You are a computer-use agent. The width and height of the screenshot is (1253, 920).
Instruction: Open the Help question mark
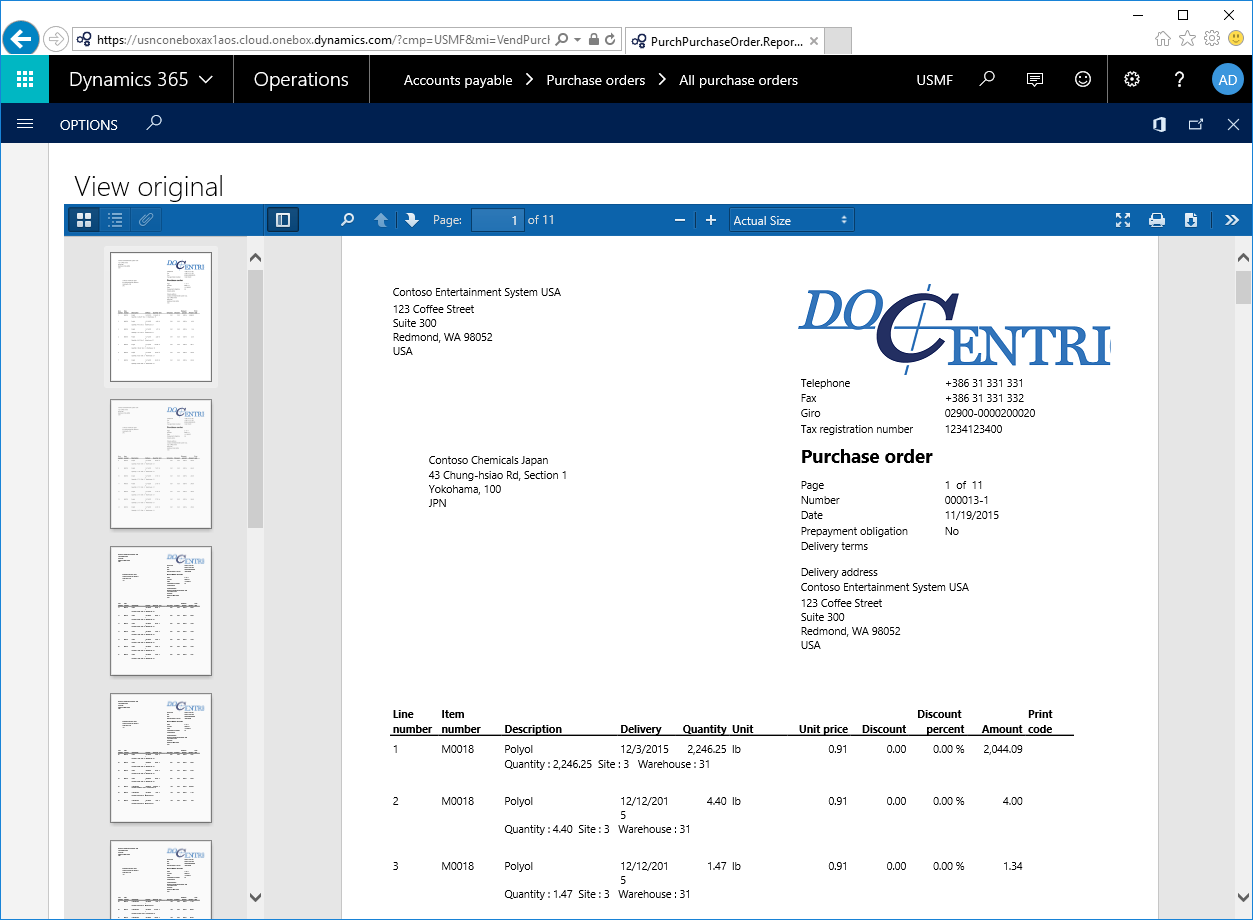1180,79
